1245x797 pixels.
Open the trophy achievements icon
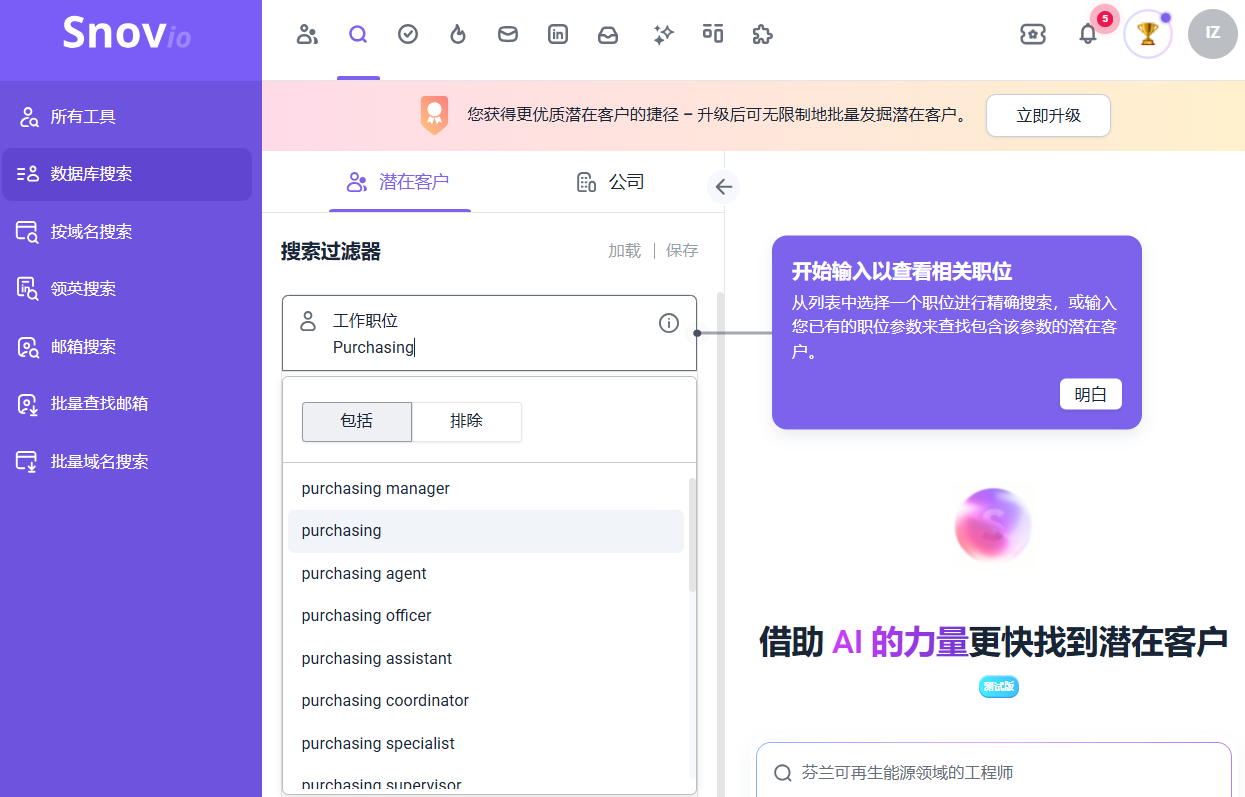pos(1148,34)
